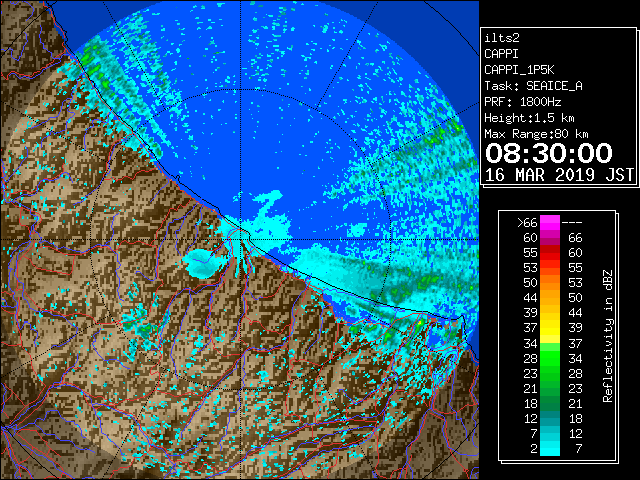640x480 pixels.
Task: Click the radar site name 'ilts2'
Action: (x=502, y=38)
